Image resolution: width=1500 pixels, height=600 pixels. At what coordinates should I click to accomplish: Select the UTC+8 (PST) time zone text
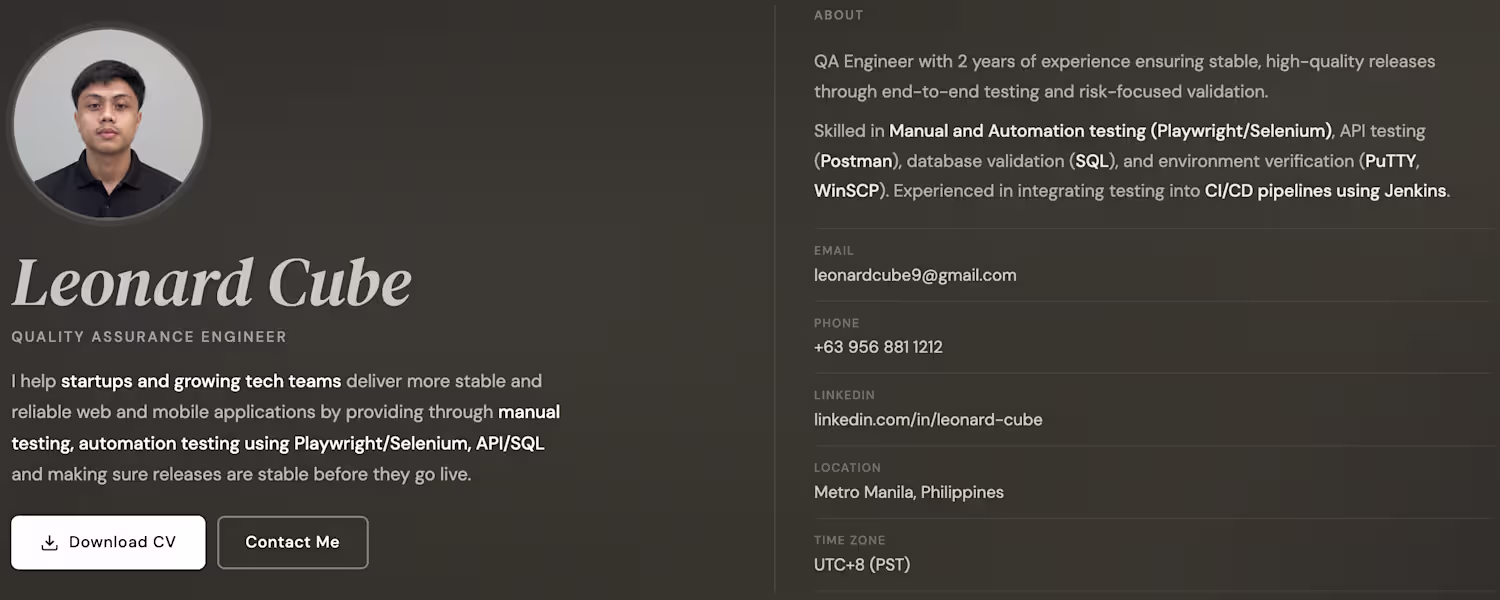(862, 564)
